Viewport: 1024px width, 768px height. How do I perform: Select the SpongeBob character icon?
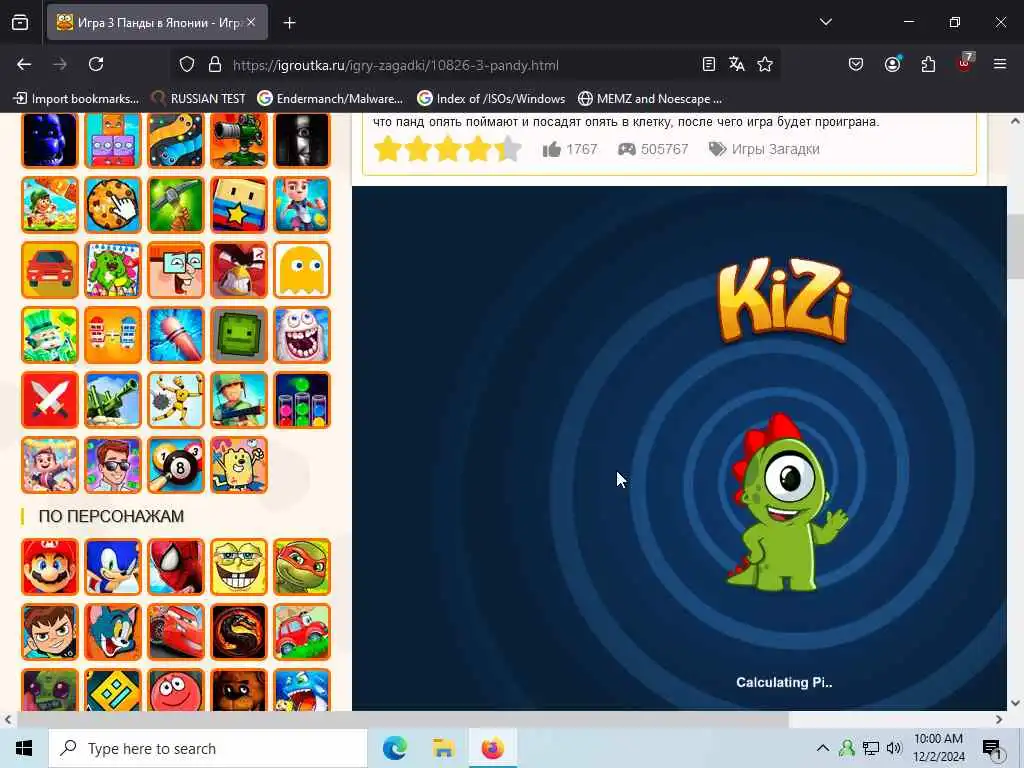coord(239,567)
